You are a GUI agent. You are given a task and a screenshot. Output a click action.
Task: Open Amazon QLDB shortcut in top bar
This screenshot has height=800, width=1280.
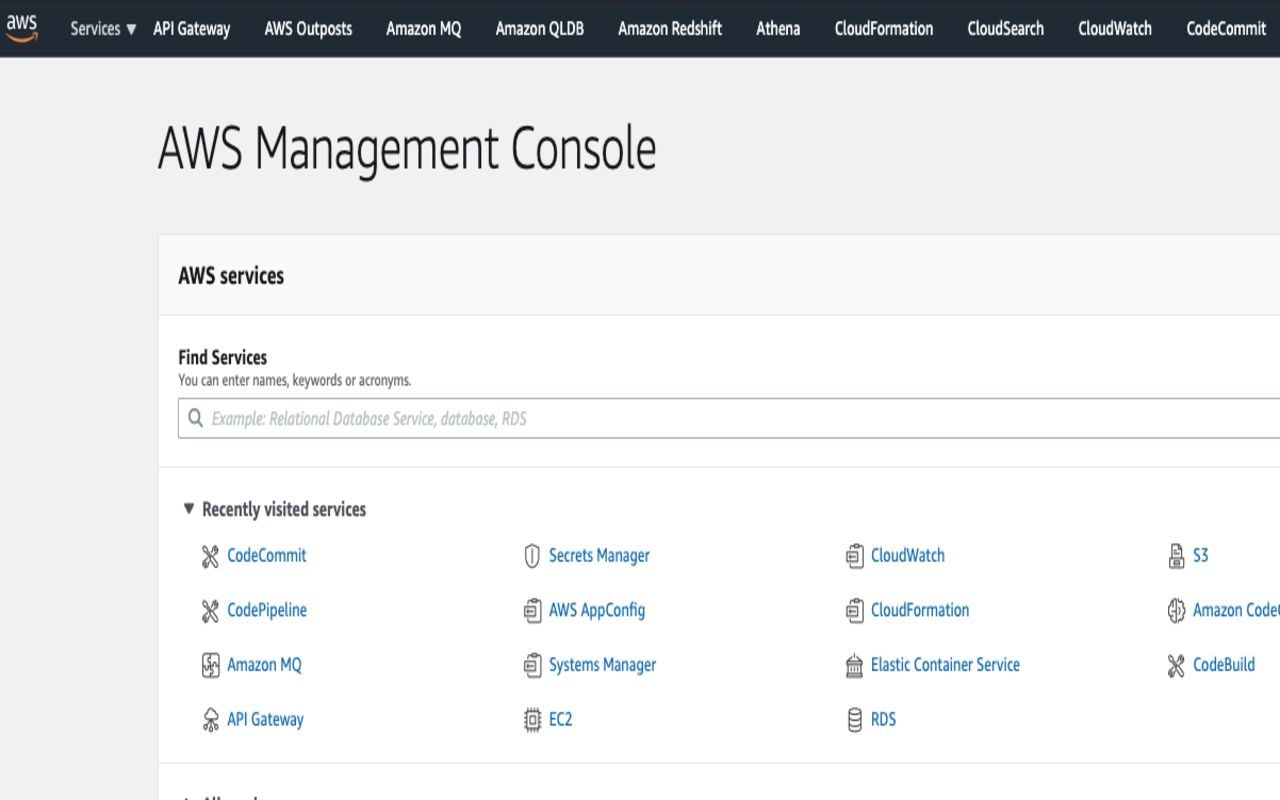(540, 29)
